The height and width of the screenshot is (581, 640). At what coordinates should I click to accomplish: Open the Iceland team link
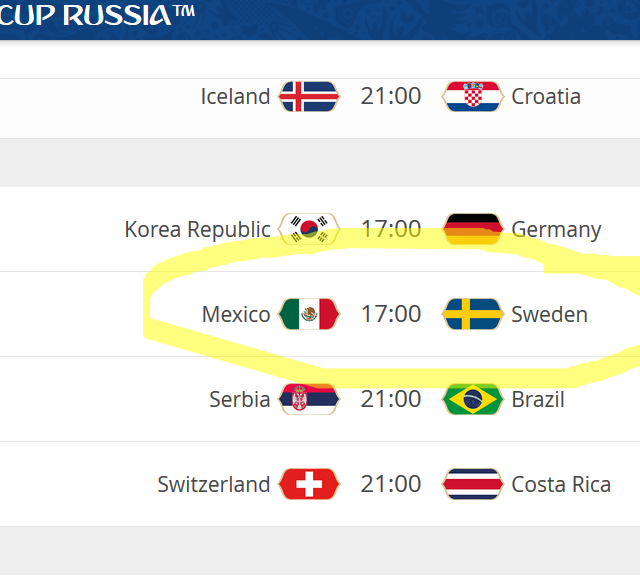(235, 97)
